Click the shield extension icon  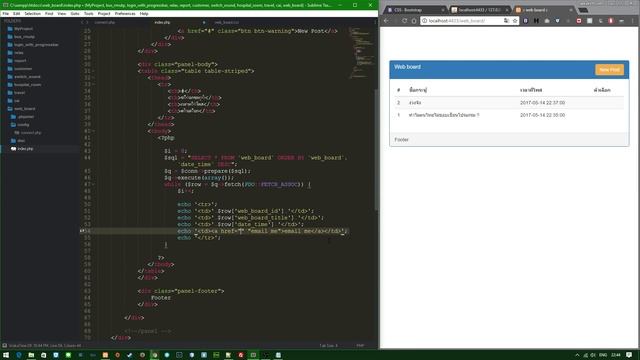(558, 20)
